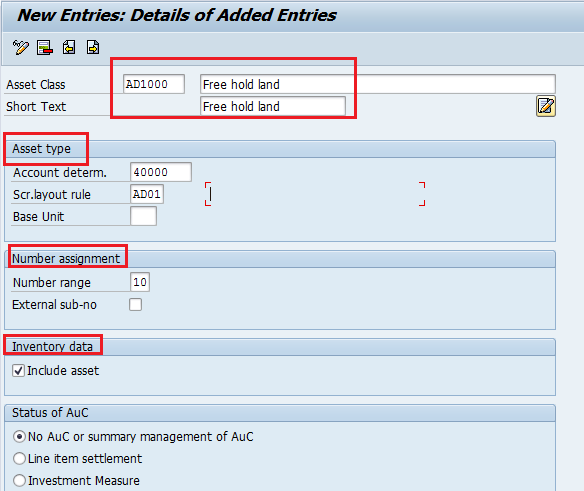The height and width of the screenshot is (491, 584).
Task: Click the Asset Class description field
Action: click(378, 84)
